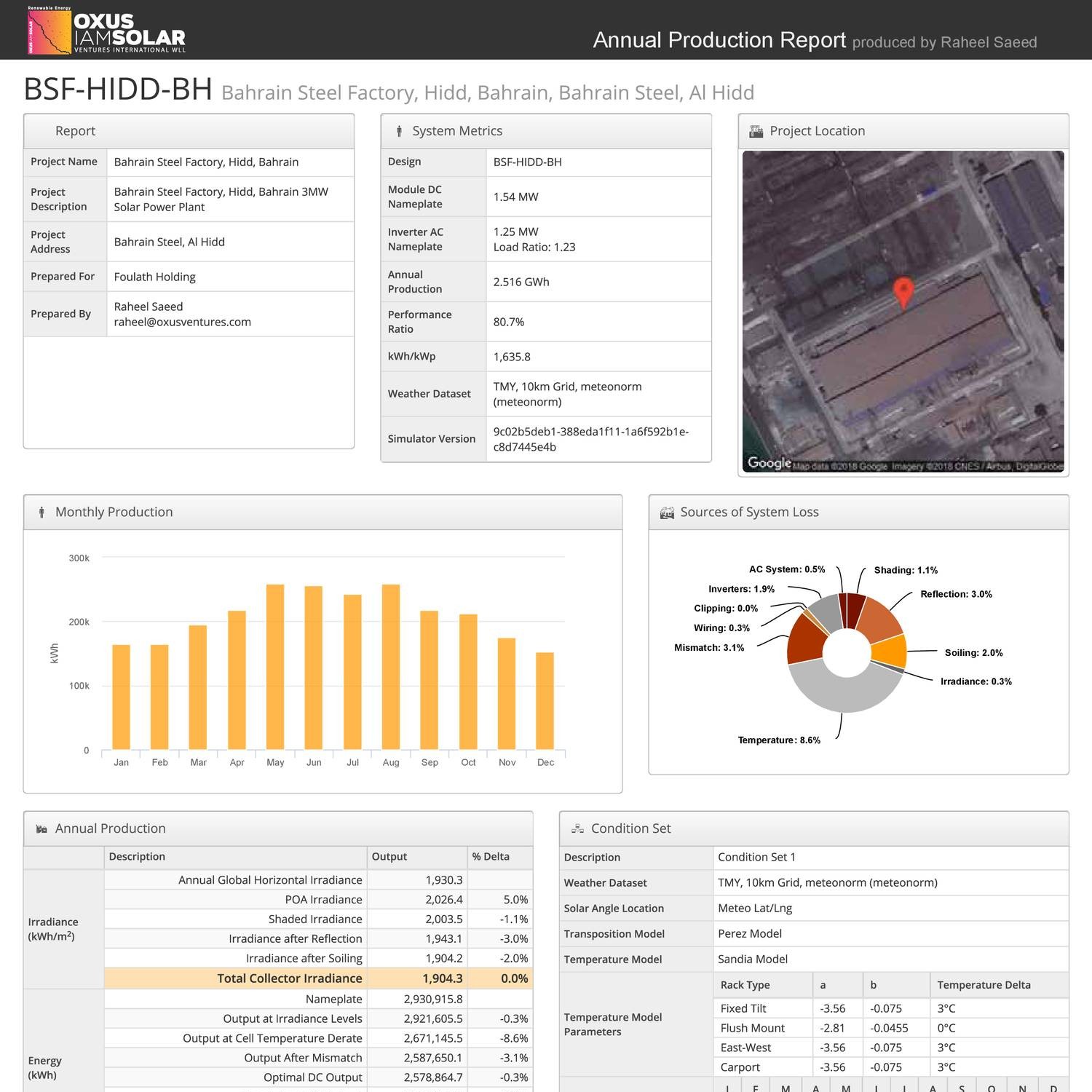The image size is (1092, 1092).
Task: Select the December bar in the chart
Action: coord(545,700)
